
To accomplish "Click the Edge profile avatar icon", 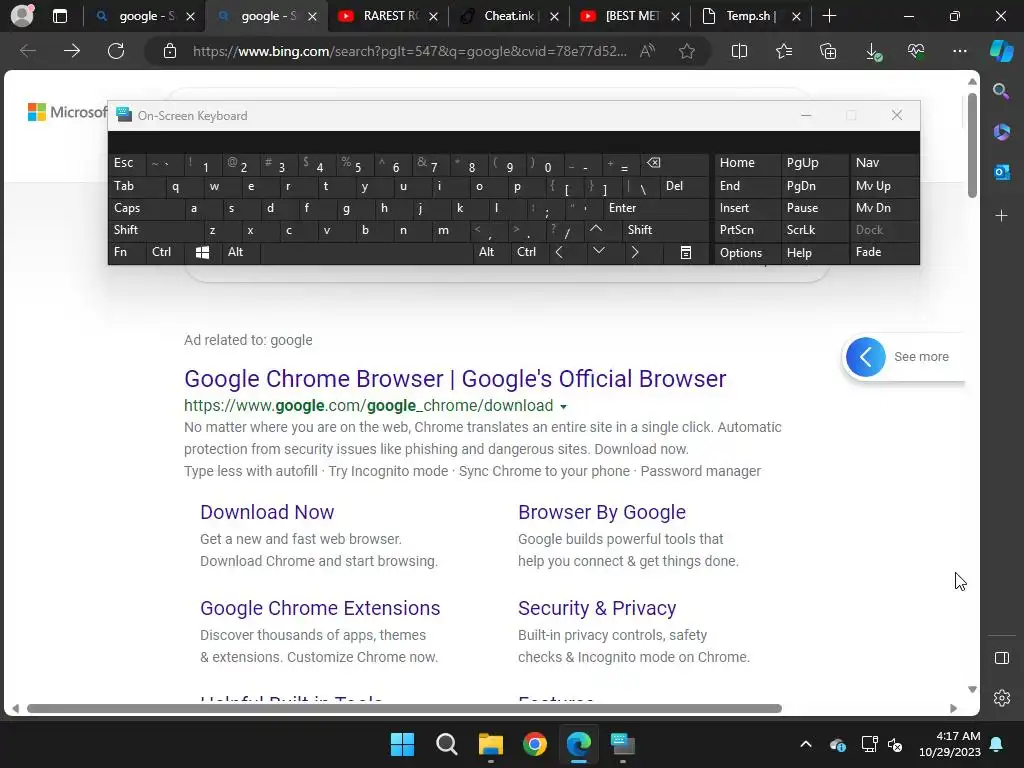I will [x=23, y=15].
